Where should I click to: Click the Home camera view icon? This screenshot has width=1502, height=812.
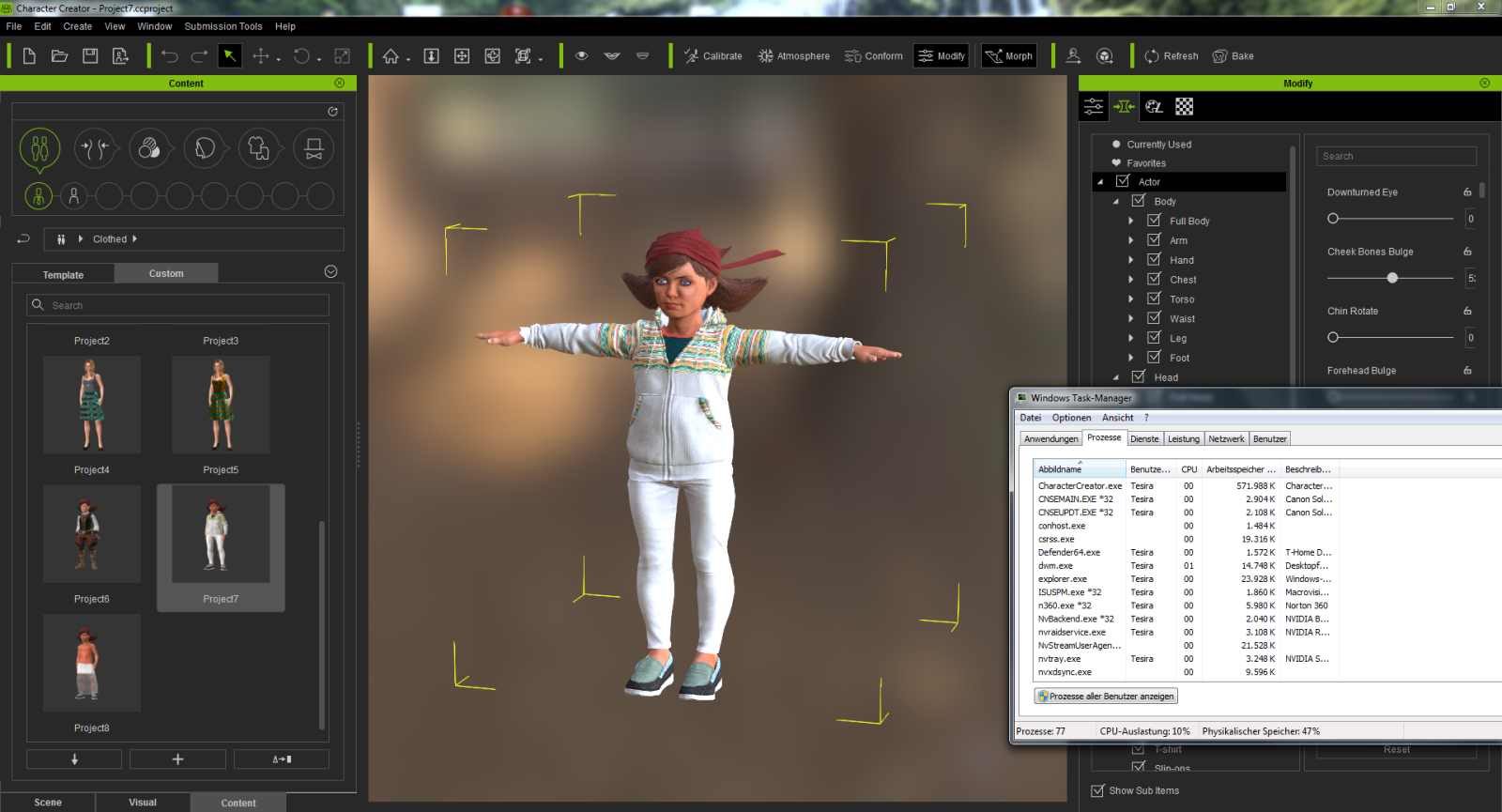391,56
